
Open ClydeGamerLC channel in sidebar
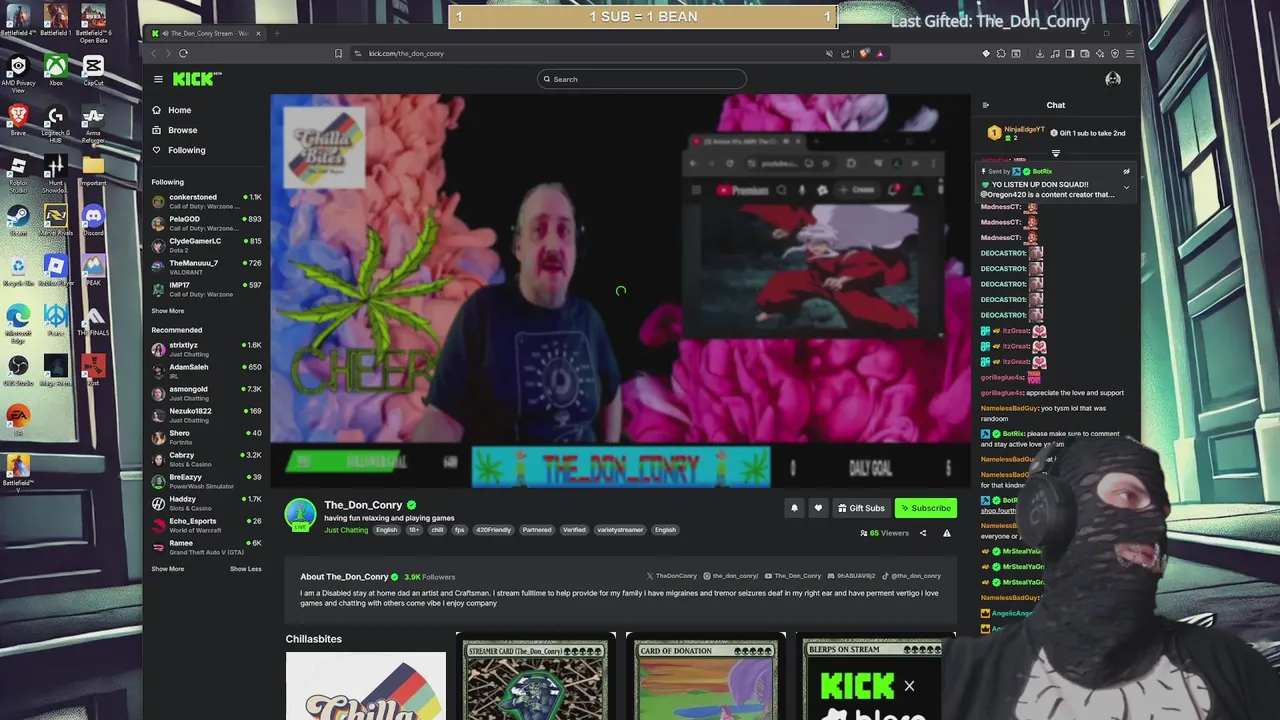click(206, 245)
